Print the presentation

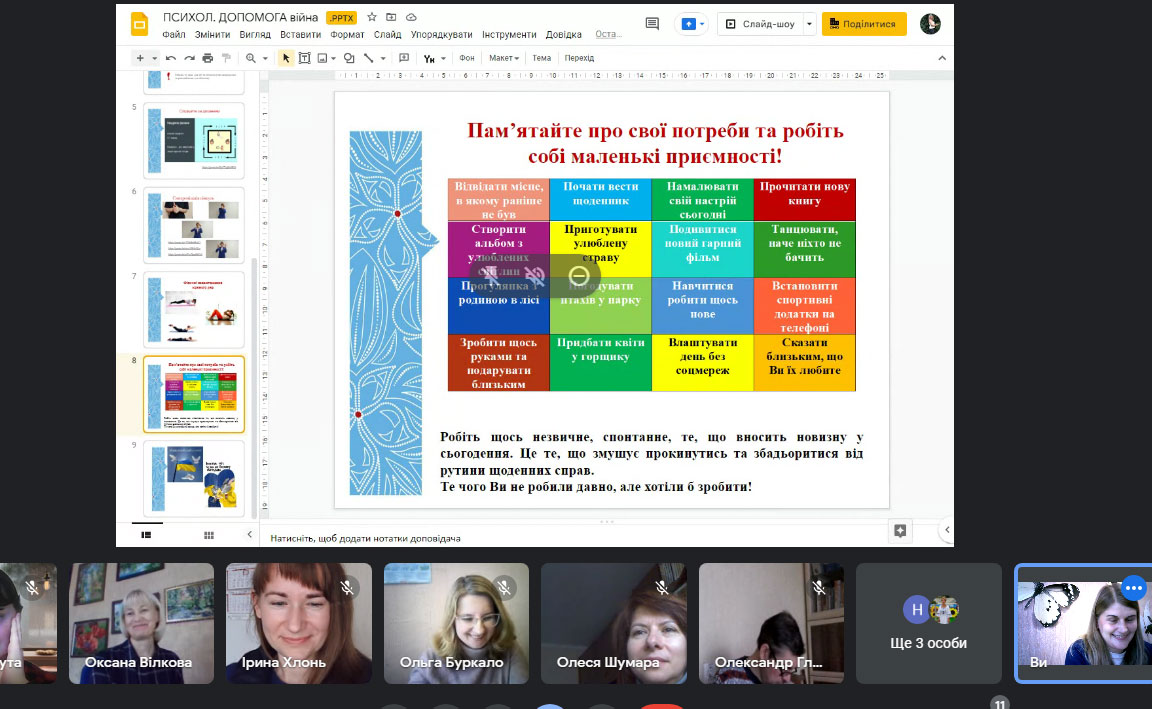click(208, 58)
